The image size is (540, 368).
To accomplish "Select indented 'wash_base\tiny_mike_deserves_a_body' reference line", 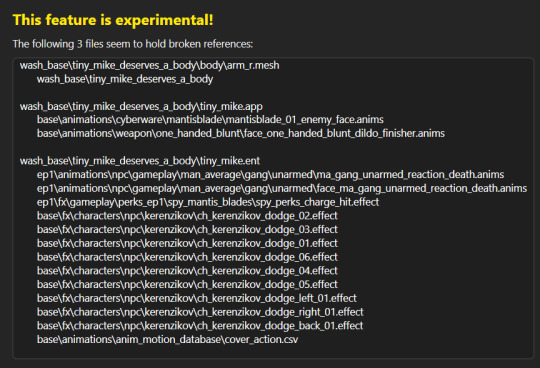I will [125, 79].
